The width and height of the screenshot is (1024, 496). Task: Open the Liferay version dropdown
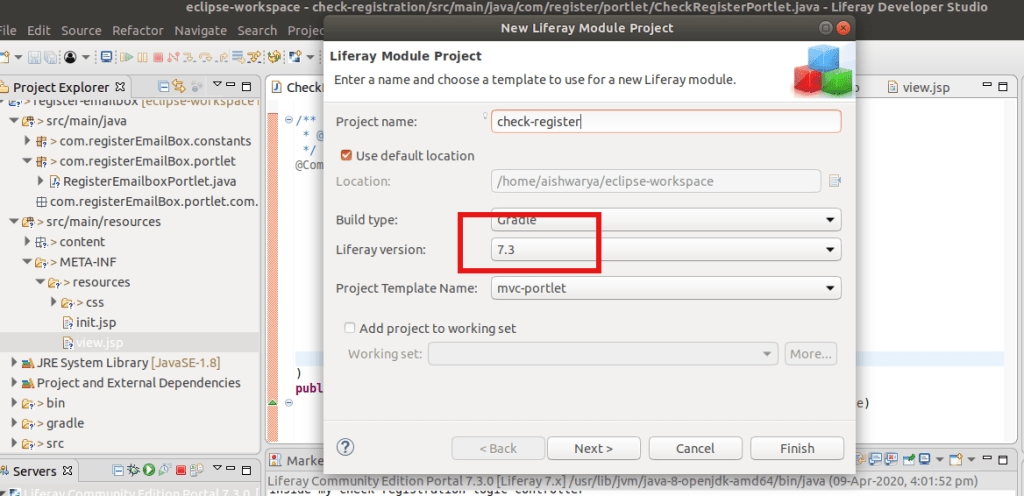(666, 250)
